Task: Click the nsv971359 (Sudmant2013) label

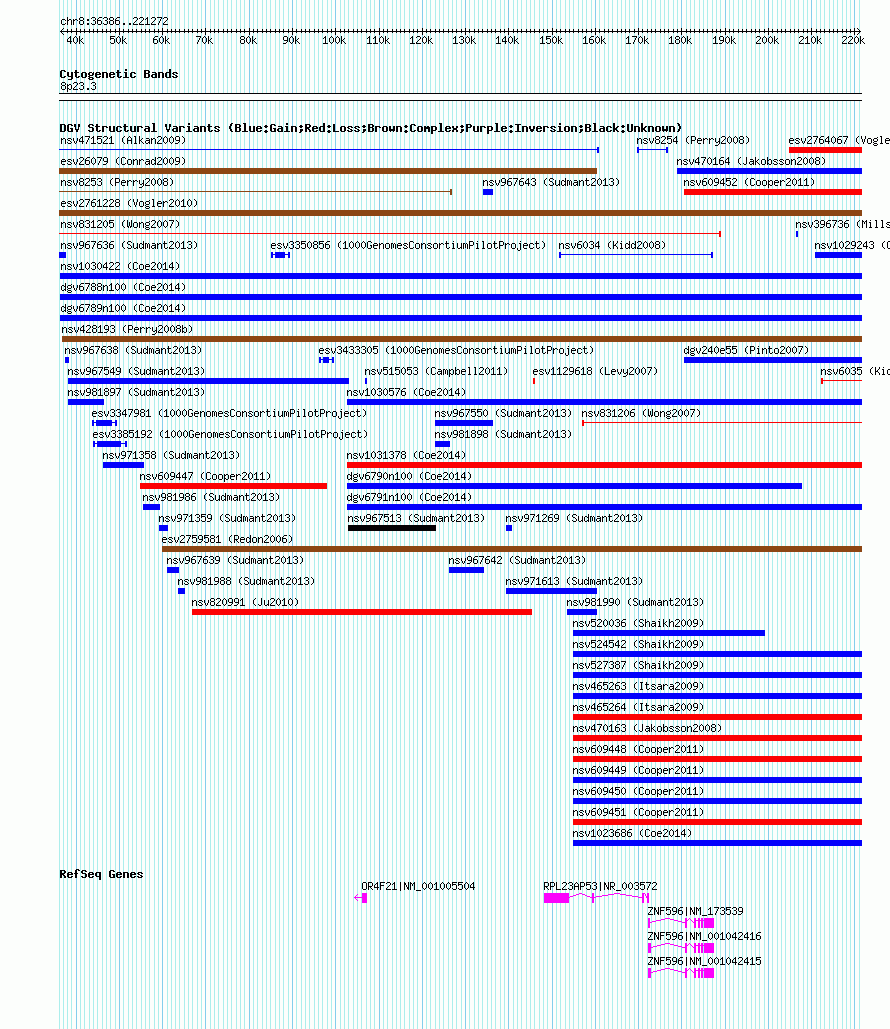Action: tap(227, 518)
